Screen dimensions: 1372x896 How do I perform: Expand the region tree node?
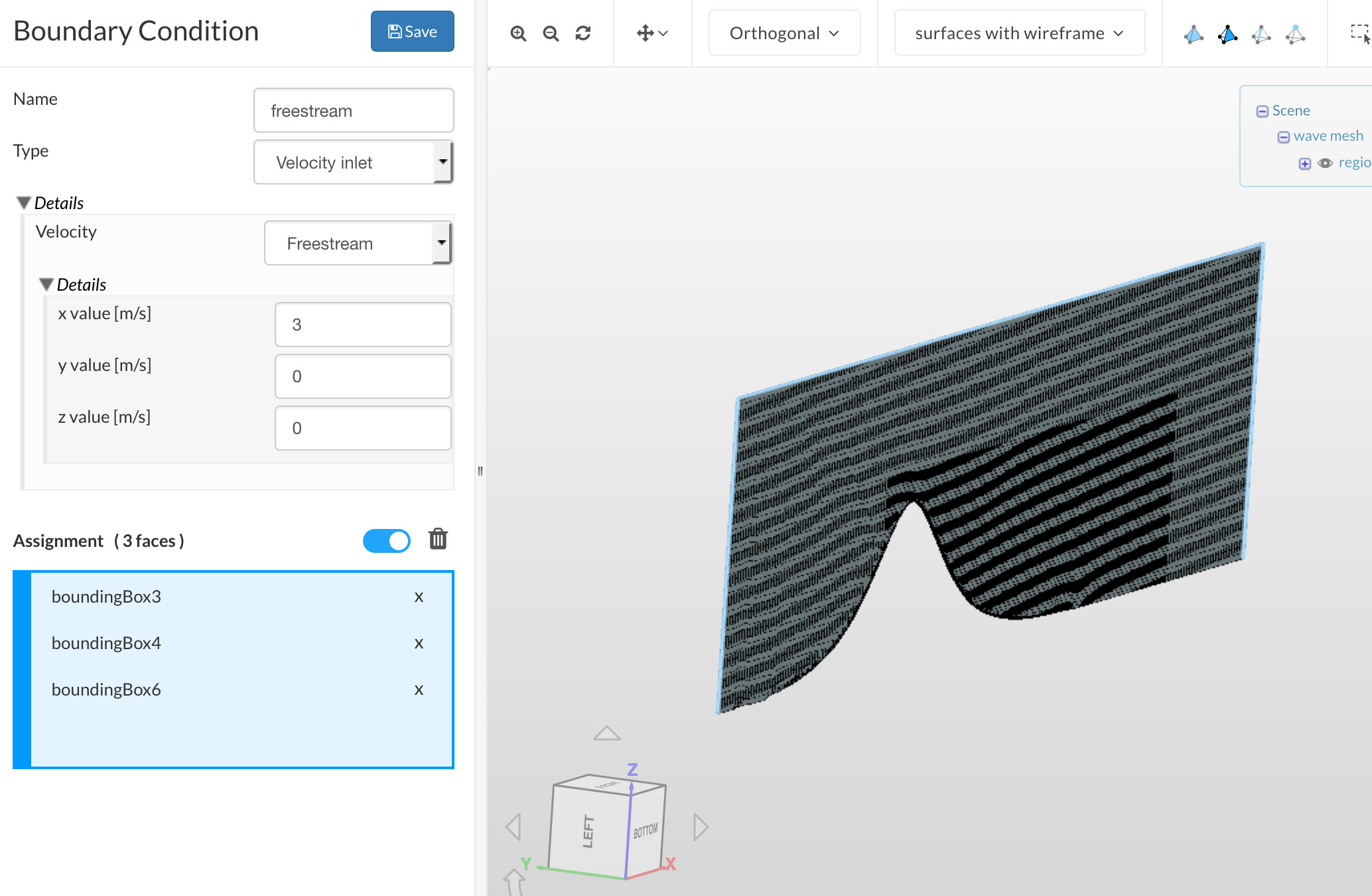pos(1305,164)
